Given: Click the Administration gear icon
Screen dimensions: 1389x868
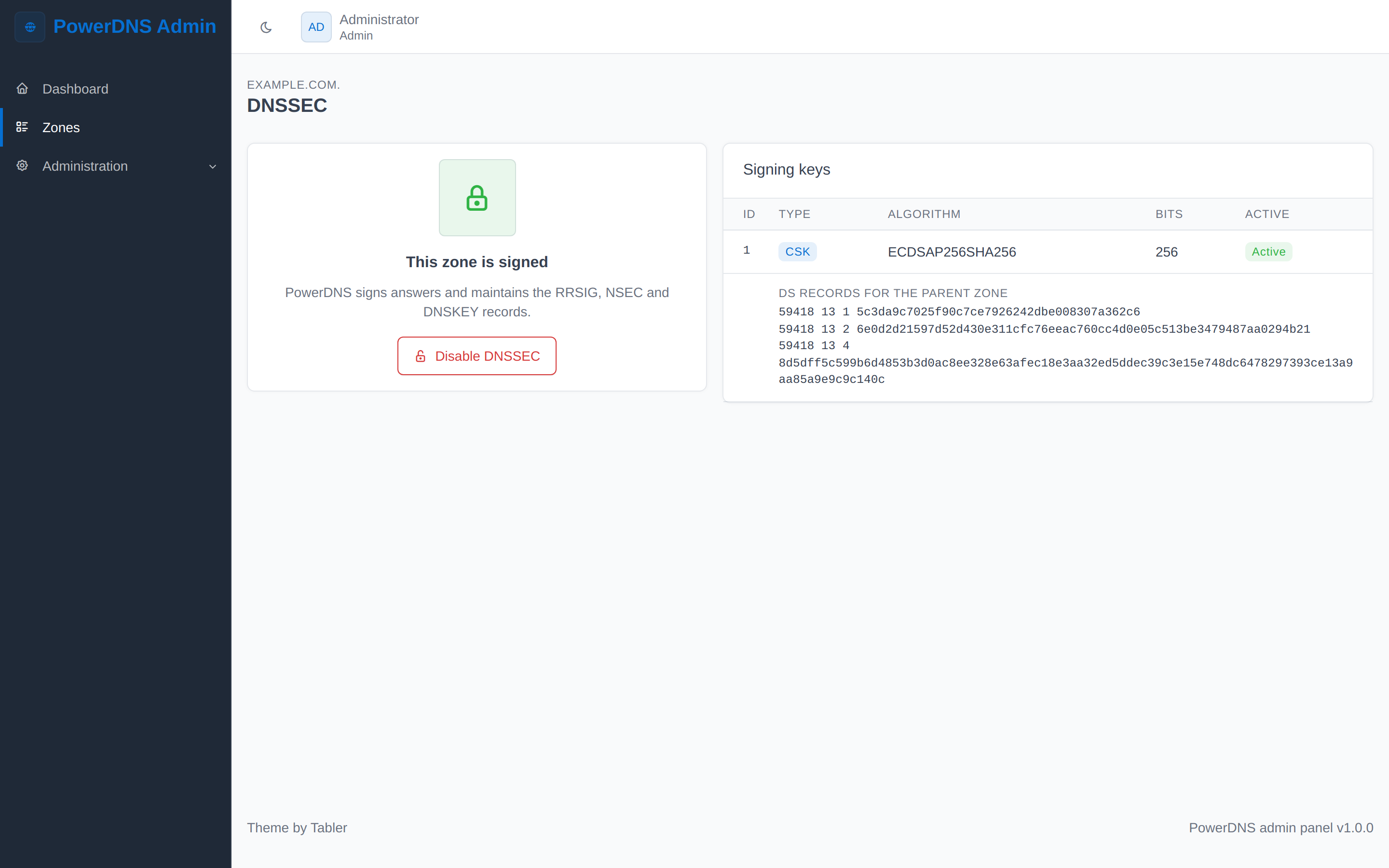Looking at the screenshot, I should click(22, 165).
